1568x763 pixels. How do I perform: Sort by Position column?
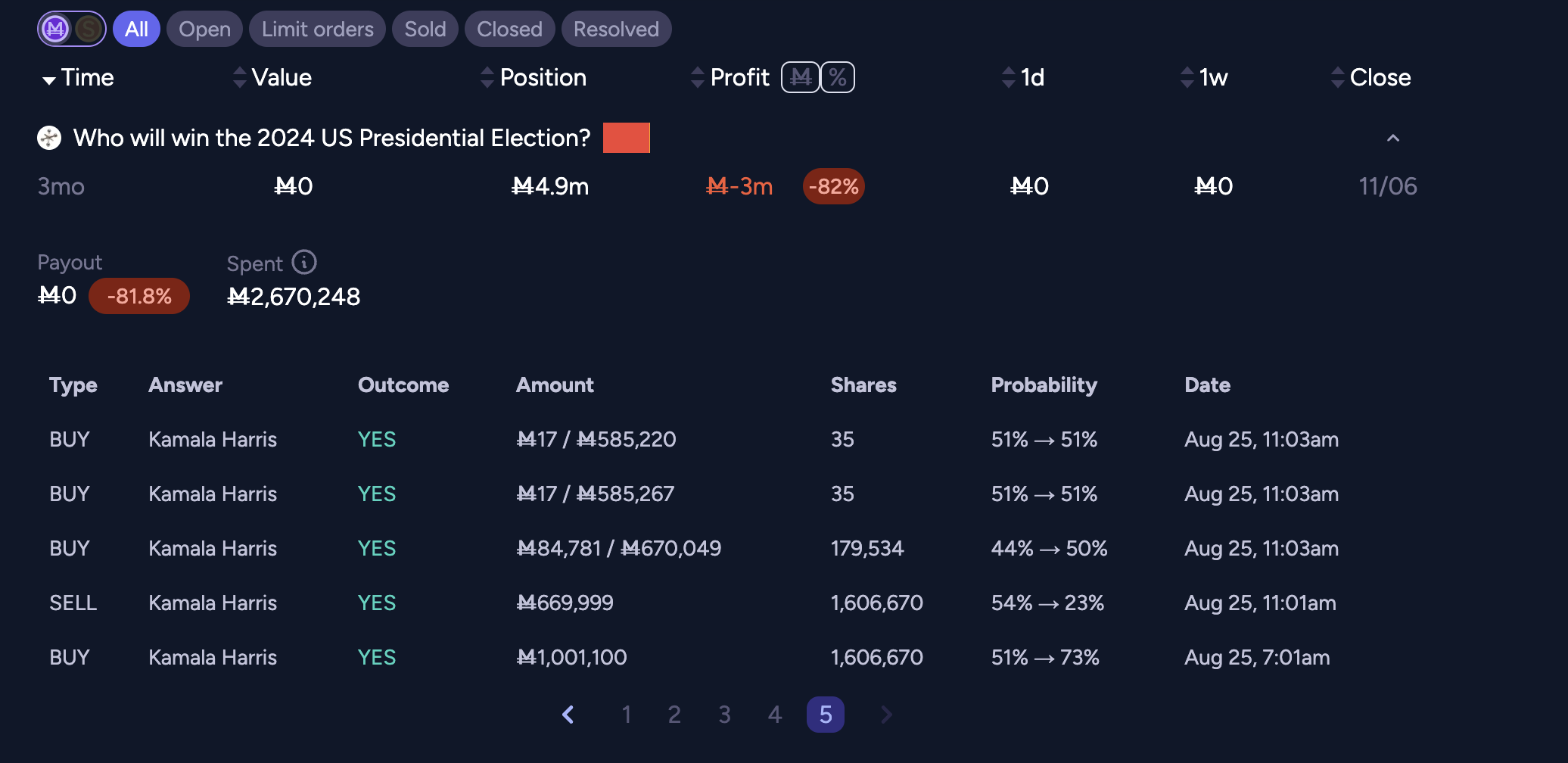[534, 77]
